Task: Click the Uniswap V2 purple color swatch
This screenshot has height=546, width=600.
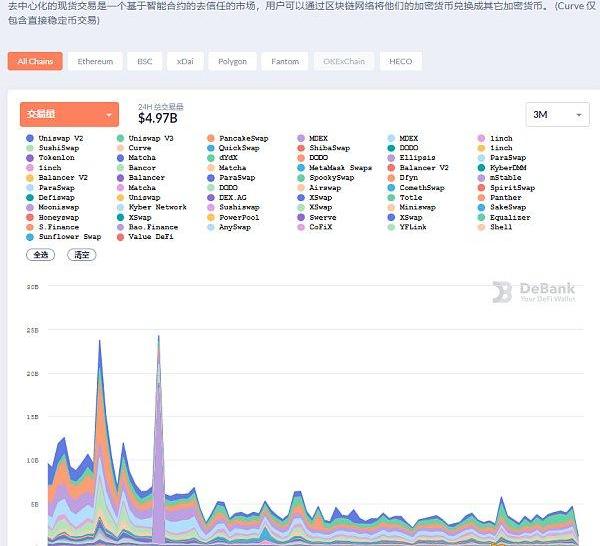Action: point(31,138)
